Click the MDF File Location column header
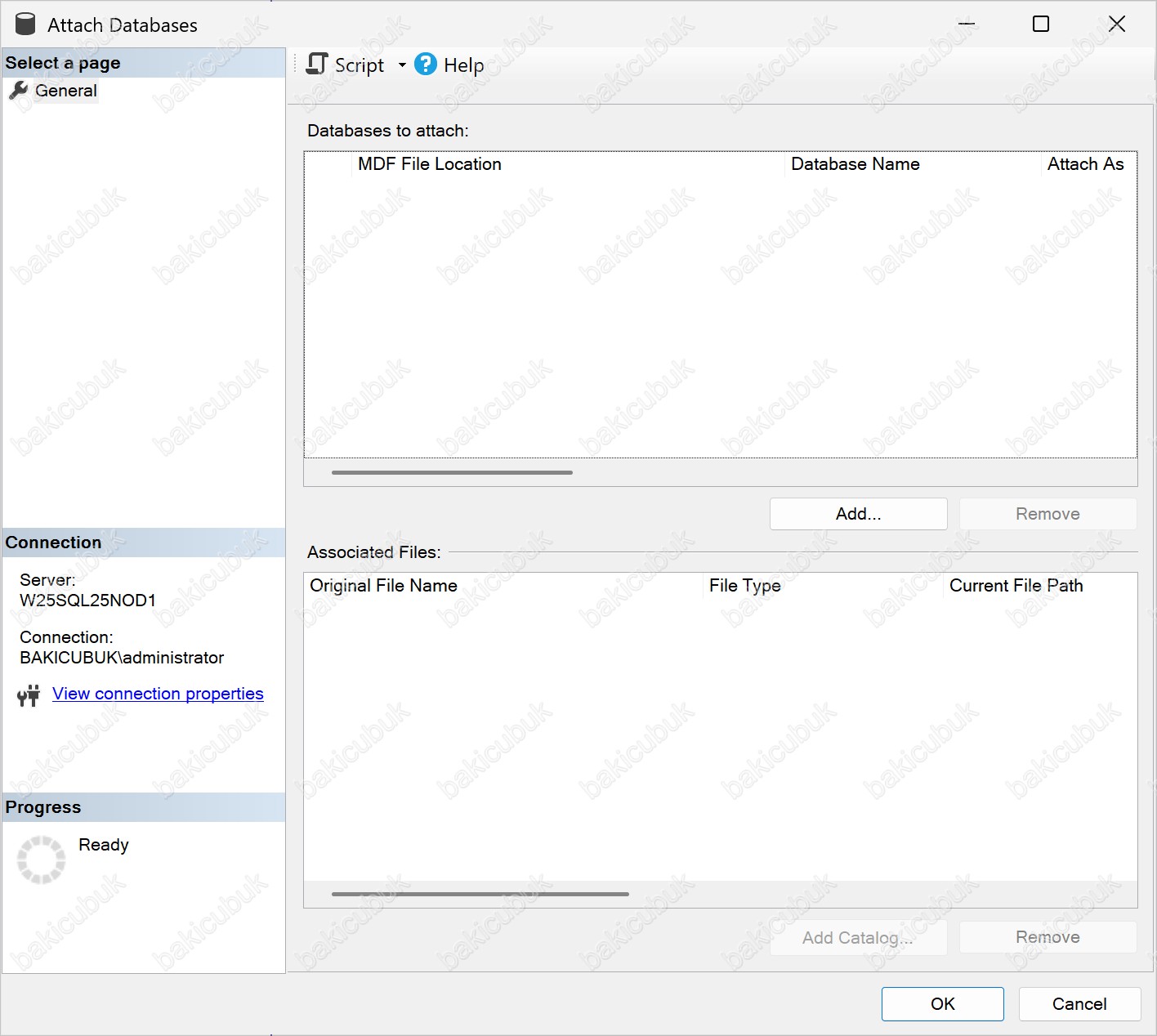Screen dimensions: 1157x1036 click(x=430, y=164)
